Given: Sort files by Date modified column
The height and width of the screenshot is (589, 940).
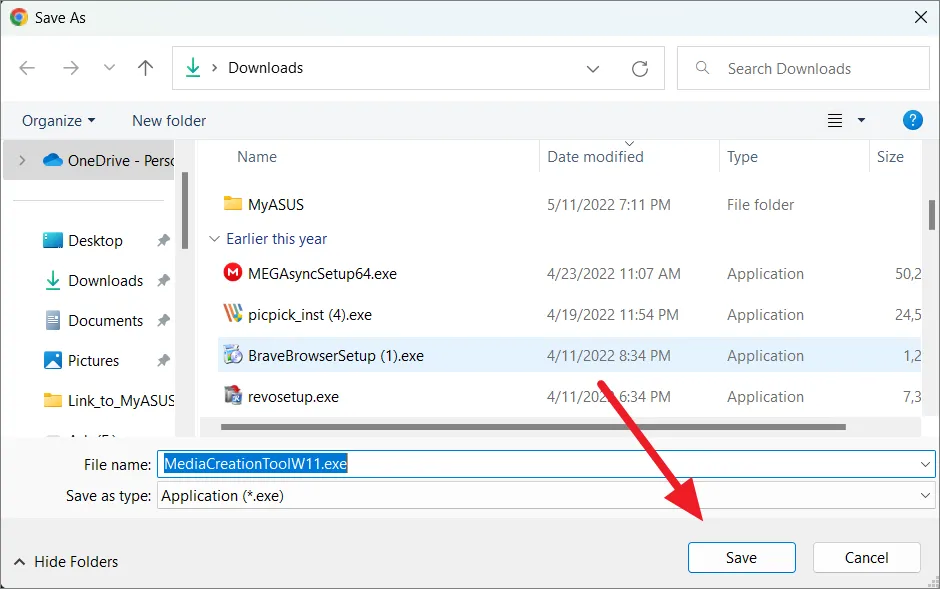Looking at the screenshot, I should point(596,157).
